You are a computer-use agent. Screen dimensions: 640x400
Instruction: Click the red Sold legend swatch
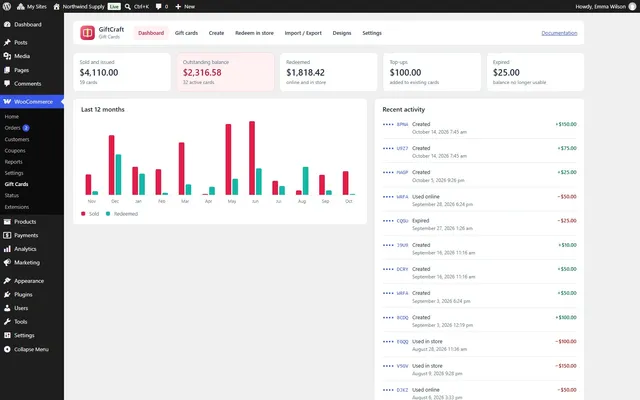click(x=83, y=213)
